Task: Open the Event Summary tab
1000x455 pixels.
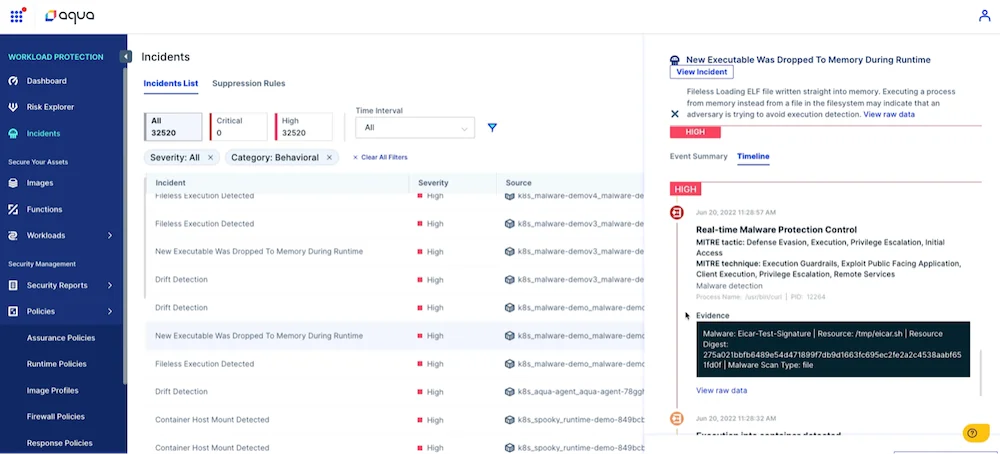Action: click(698, 156)
